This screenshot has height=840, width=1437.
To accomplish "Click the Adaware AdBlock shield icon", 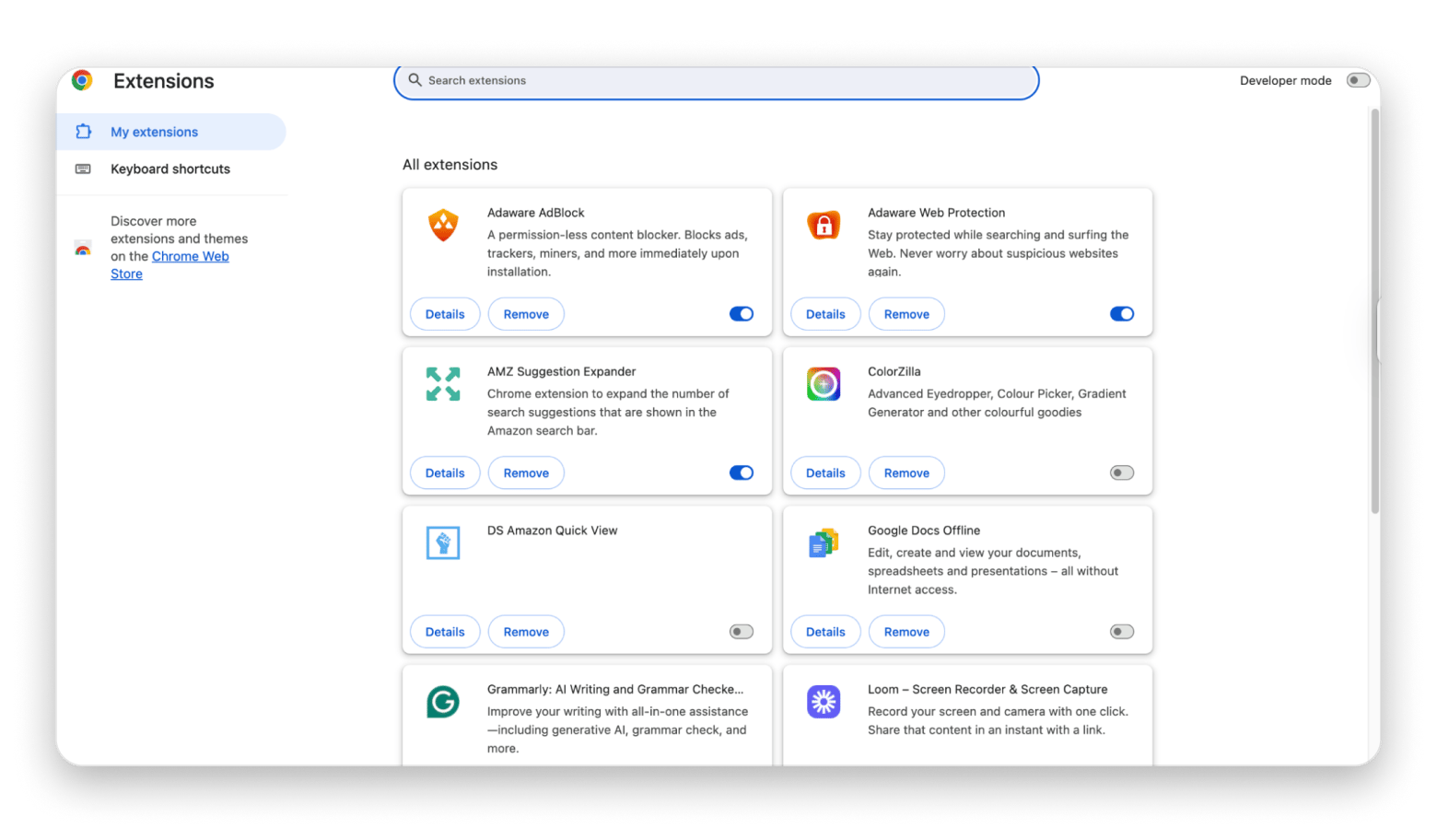I will [443, 225].
